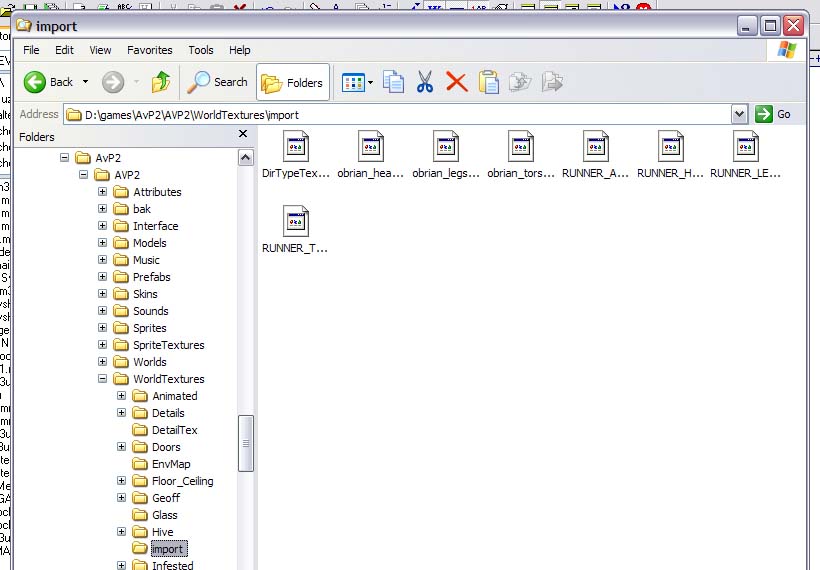Click the red Delete X icon

click(457, 82)
